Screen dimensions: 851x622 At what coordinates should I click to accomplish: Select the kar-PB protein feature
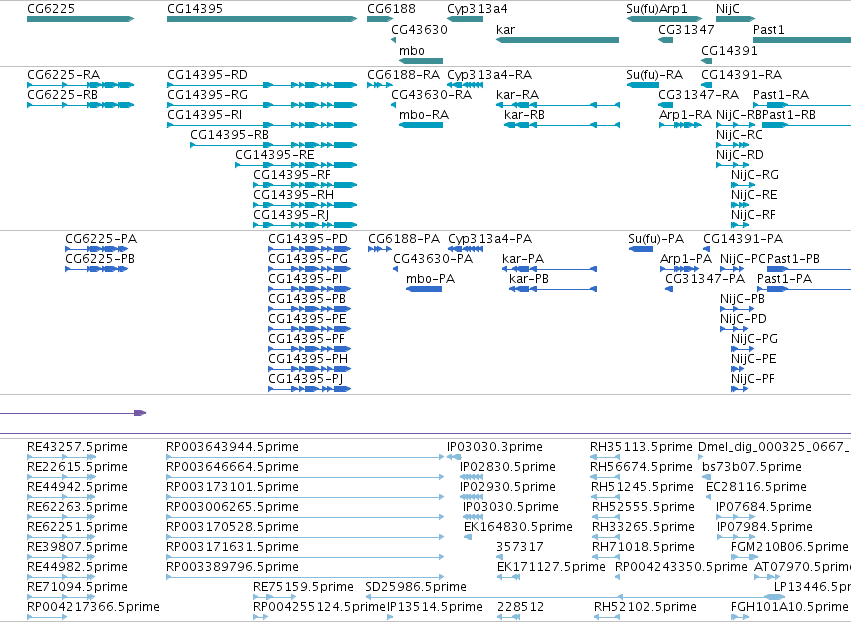tap(553, 289)
